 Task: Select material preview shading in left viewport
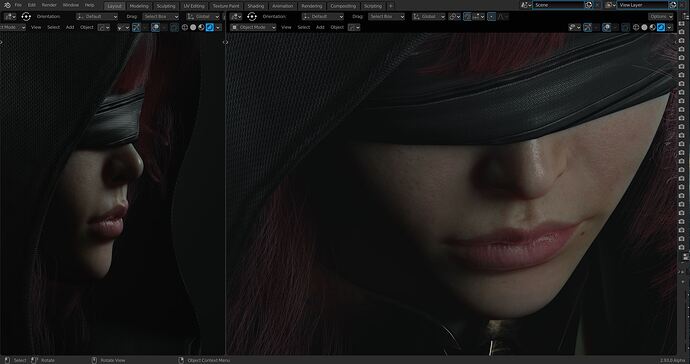201,27
